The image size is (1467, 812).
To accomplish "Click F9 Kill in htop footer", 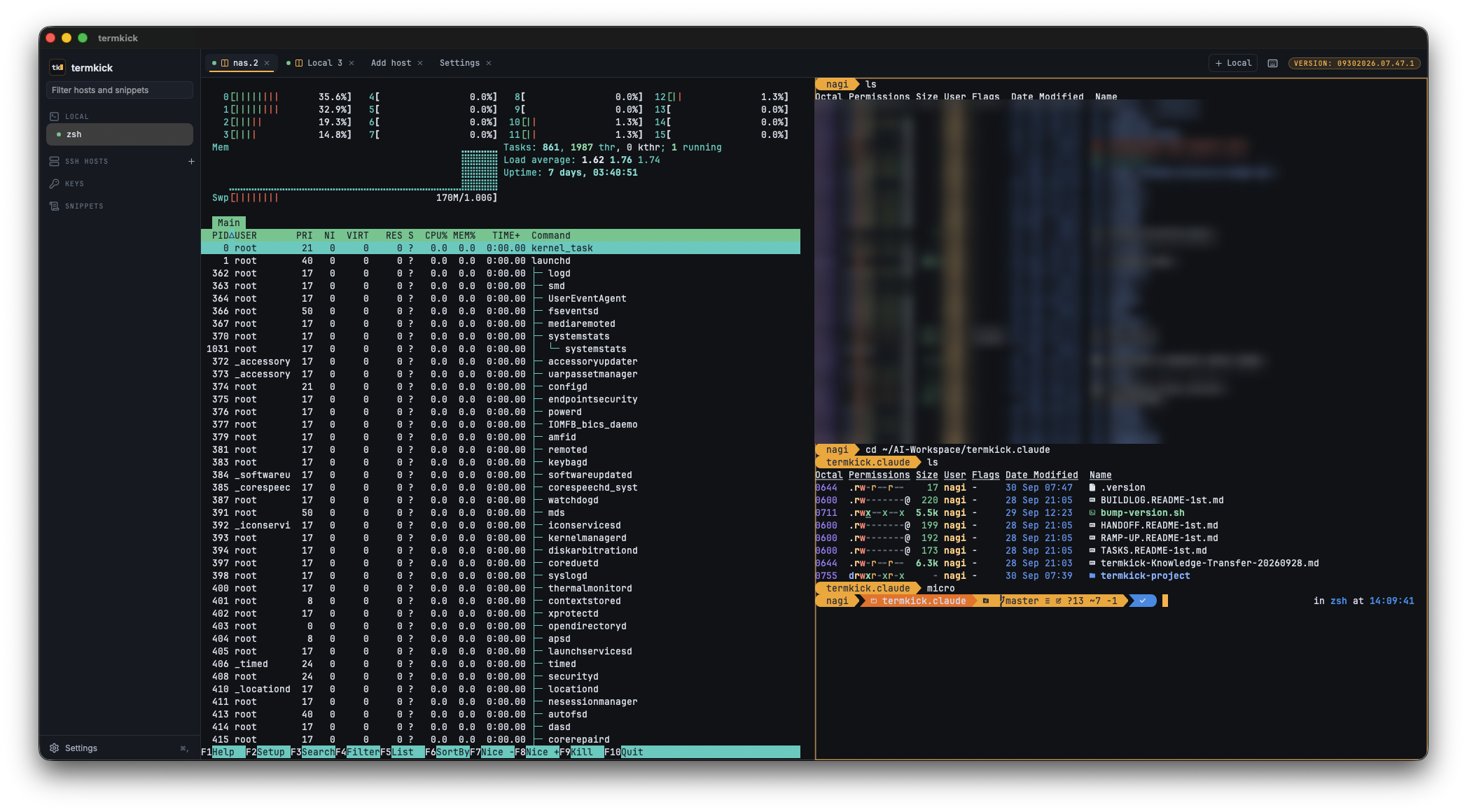I will (x=582, y=752).
